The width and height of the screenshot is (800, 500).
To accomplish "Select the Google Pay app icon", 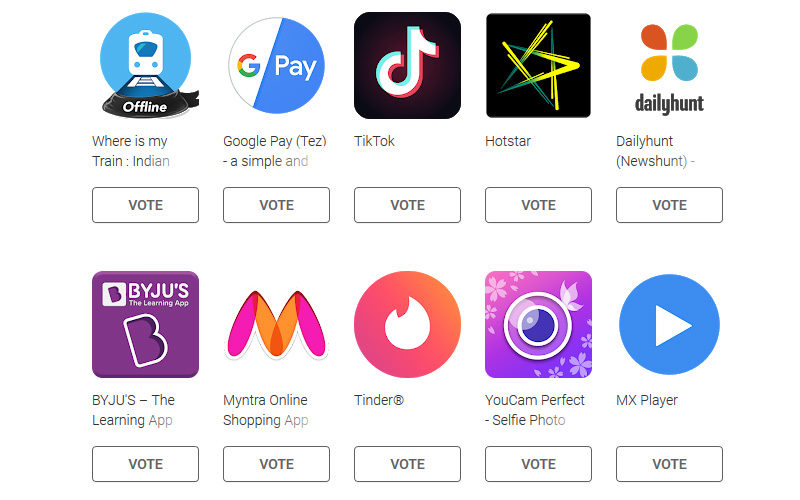I will 277,65.
